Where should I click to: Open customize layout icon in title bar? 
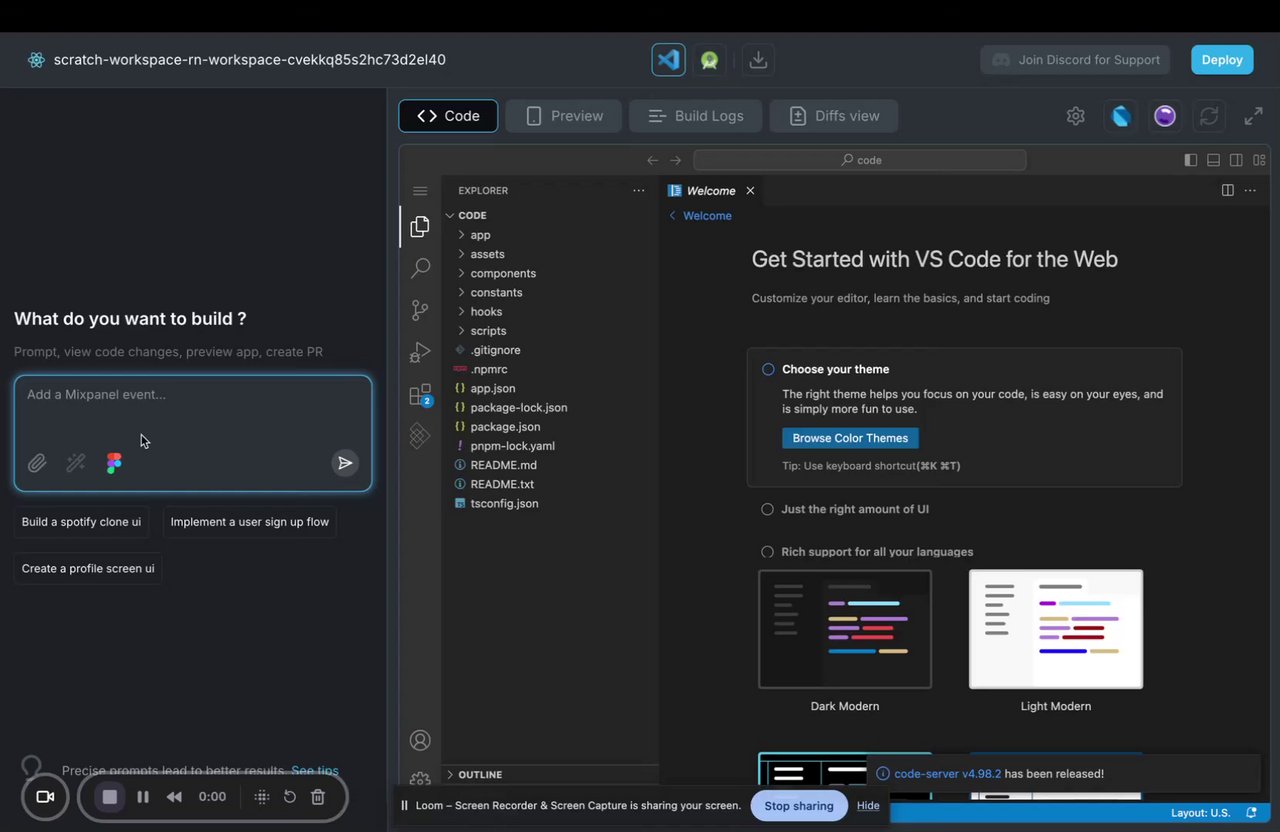(1259, 160)
